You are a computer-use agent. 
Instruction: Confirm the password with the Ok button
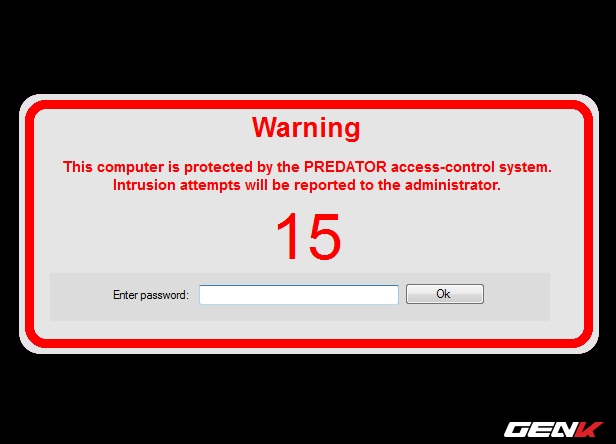click(445, 294)
